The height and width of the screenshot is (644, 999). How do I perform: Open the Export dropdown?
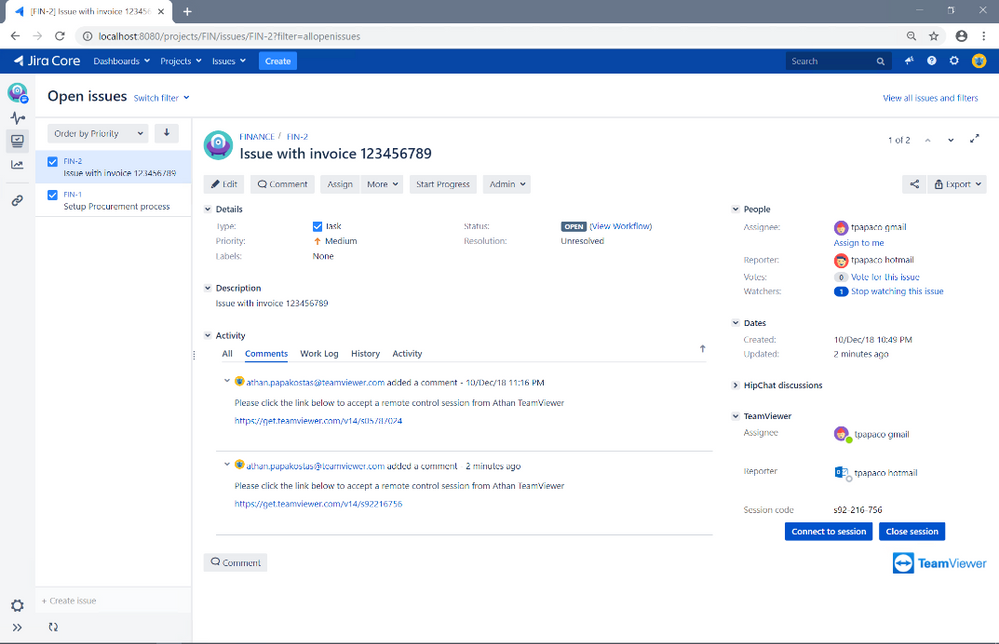tap(957, 184)
